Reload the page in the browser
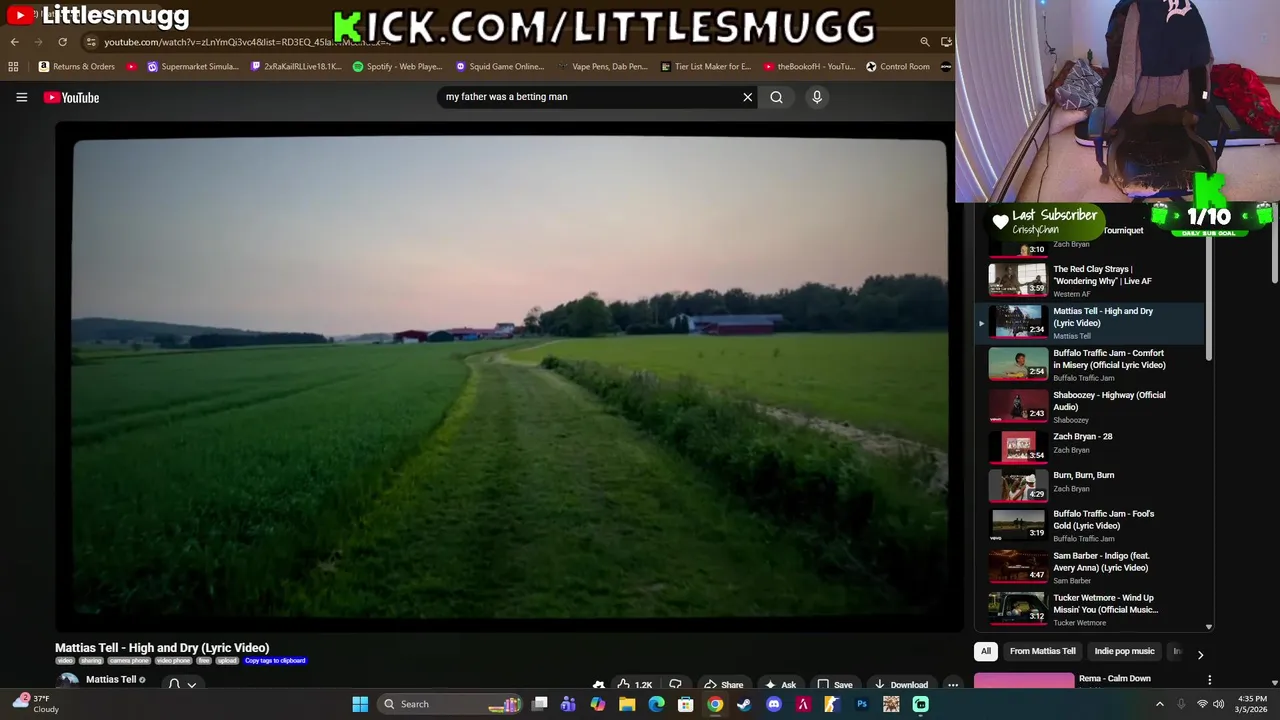This screenshot has height=720, width=1280. pos(62,42)
